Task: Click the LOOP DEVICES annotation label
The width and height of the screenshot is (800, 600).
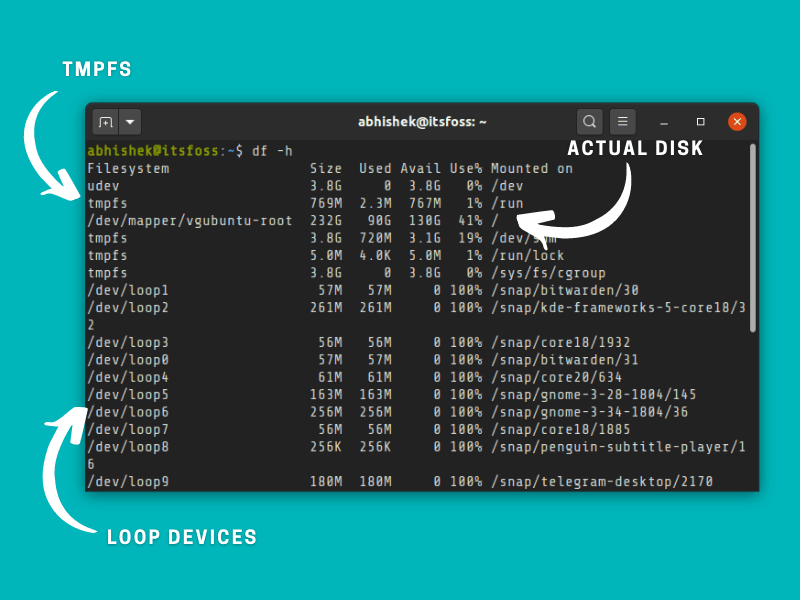Action: (181, 538)
